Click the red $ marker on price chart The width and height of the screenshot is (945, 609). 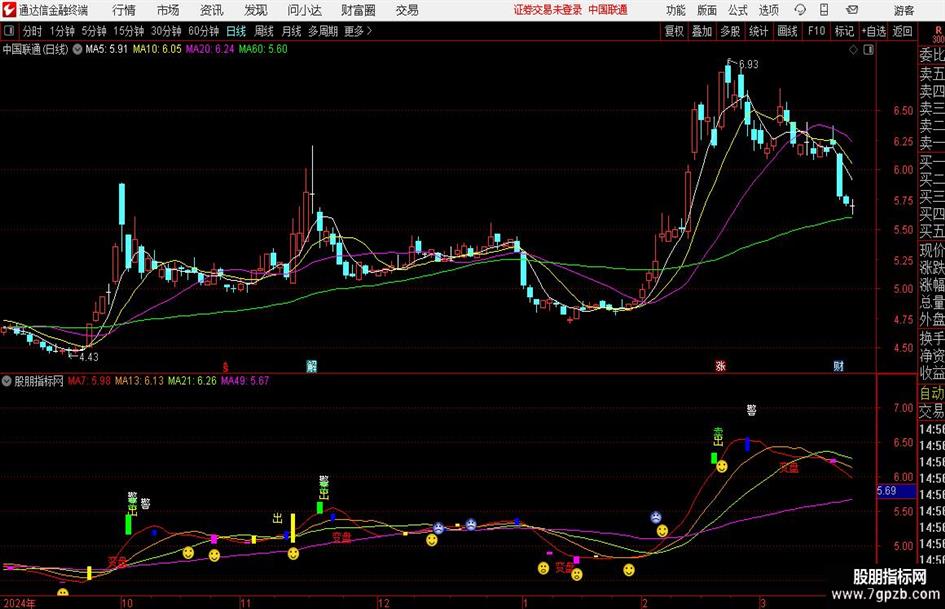(225, 367)
